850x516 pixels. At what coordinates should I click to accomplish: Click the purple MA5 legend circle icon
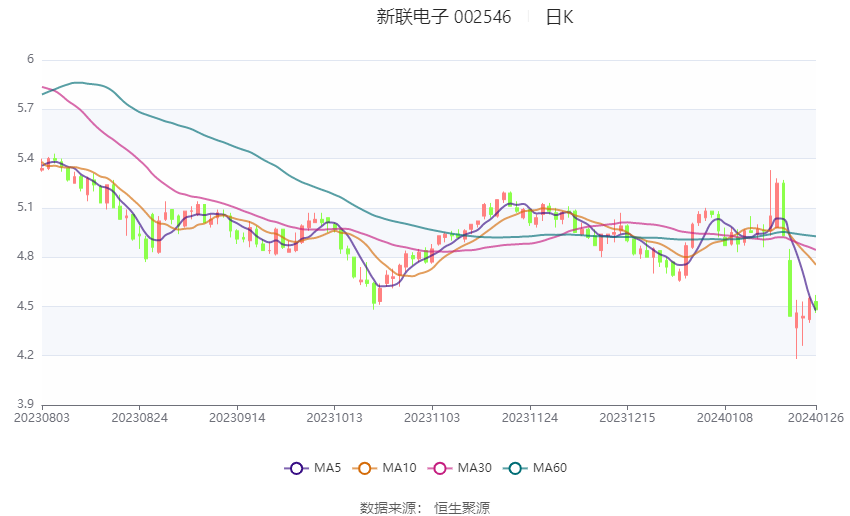click(x=296, y=468)
